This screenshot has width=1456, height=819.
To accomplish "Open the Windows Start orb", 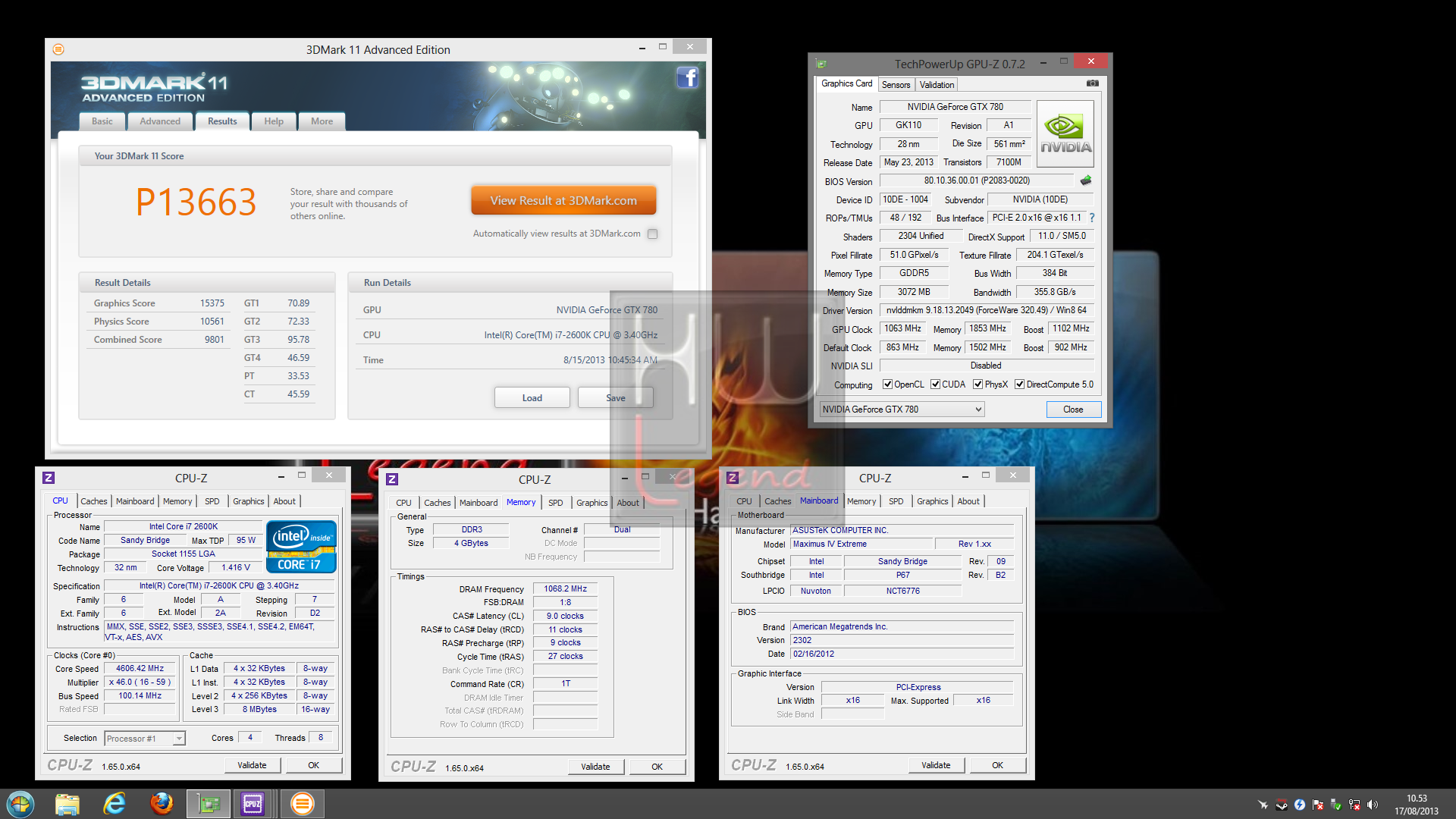I will click(20, 804).
